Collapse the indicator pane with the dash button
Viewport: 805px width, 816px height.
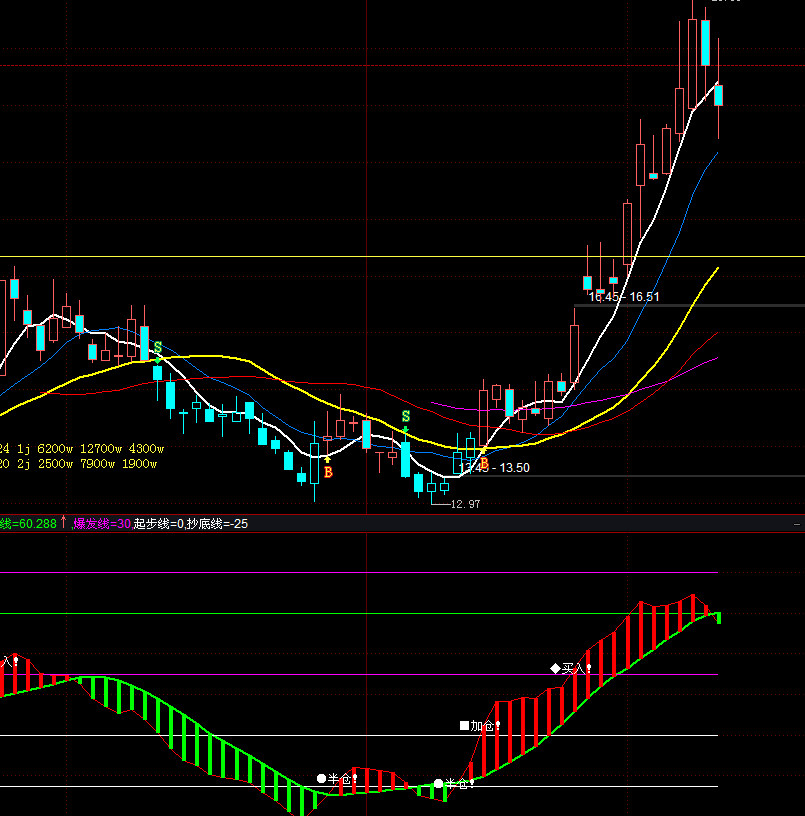point(797,524)
